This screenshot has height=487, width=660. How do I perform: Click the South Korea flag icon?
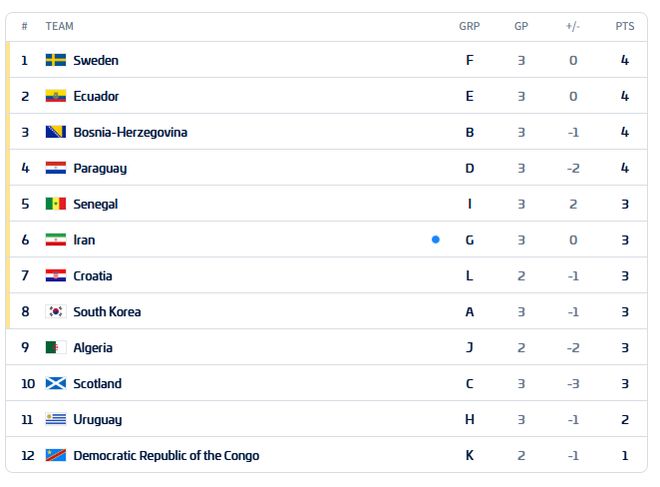point(56,311)
